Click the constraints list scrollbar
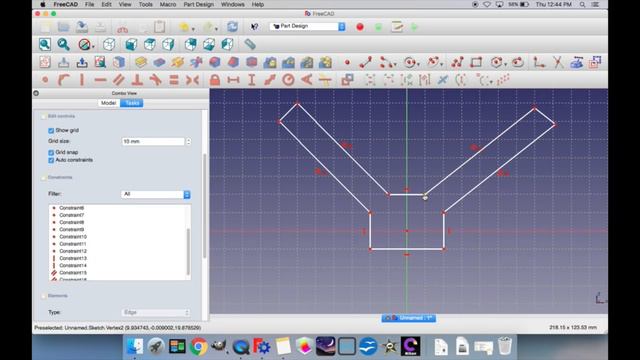 coord(188,251)
